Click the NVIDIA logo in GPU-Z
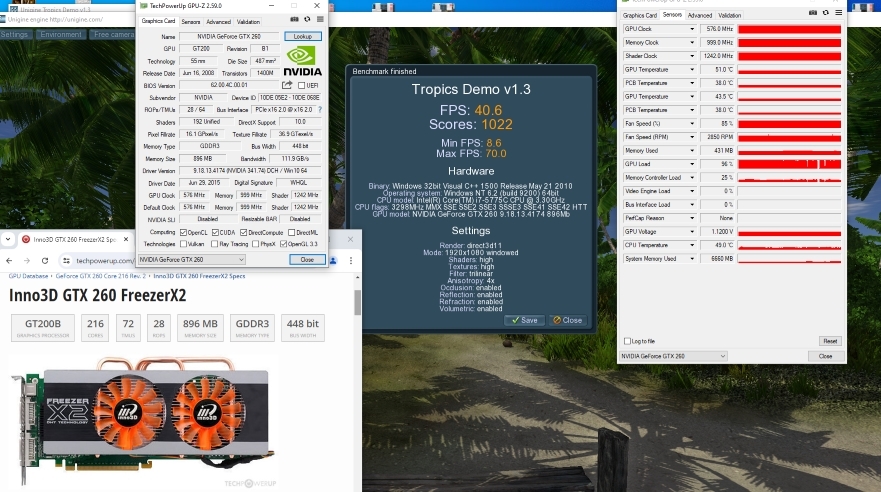881x492 pixels. (302, 61)
